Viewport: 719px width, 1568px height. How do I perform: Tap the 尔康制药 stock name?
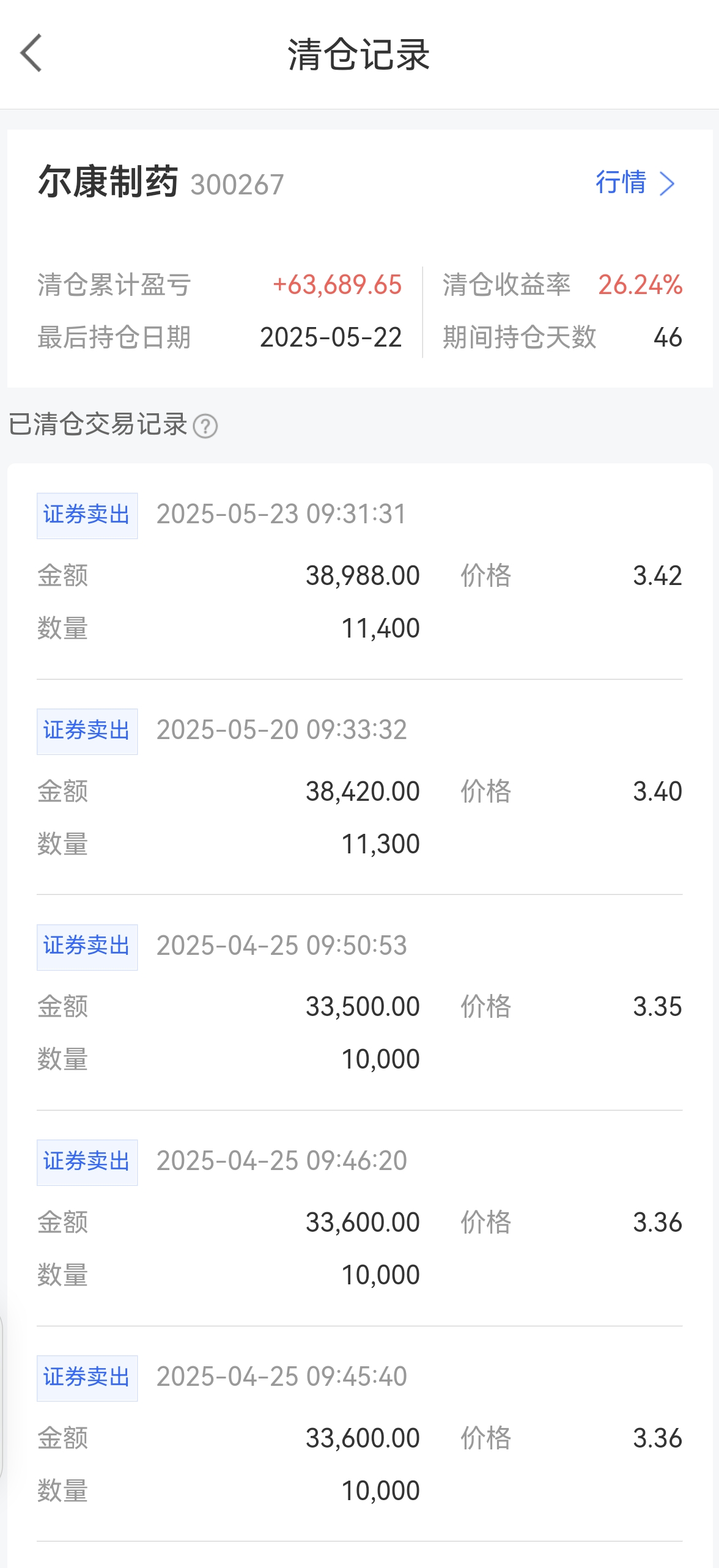pyautogui.click(x=108, y=182)
